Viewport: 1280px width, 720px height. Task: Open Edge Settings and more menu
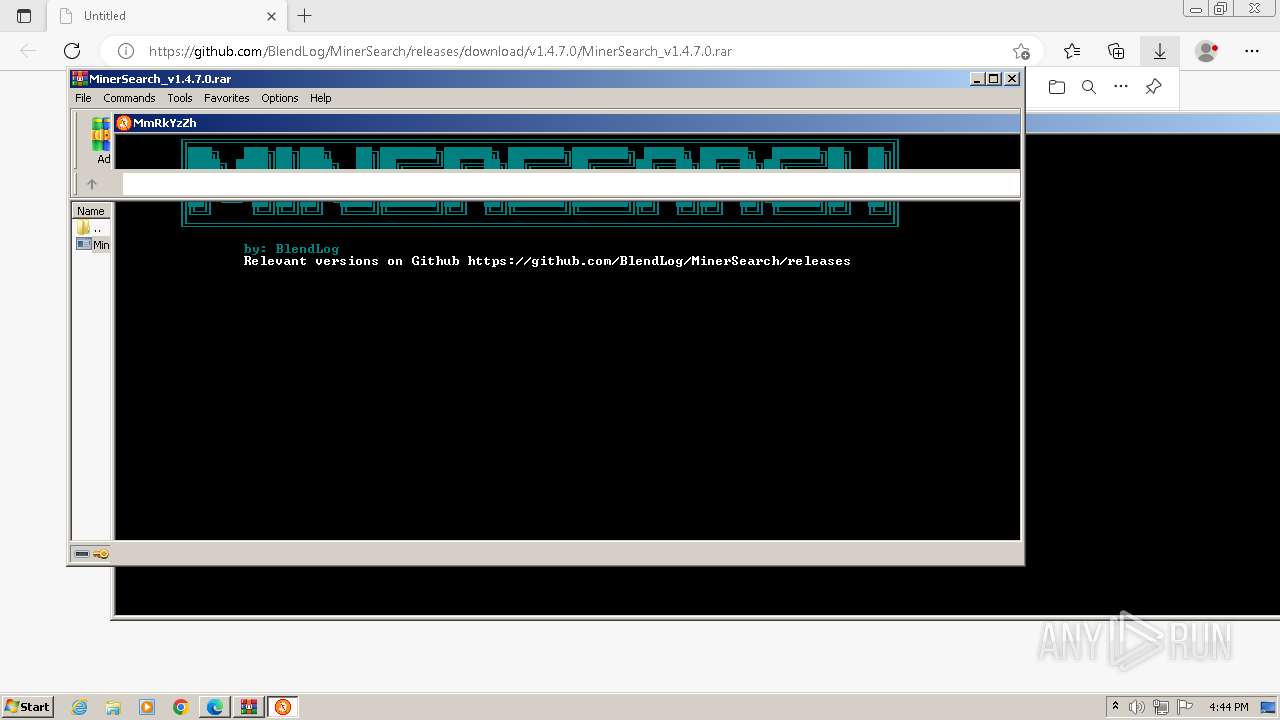(1252, 51)
